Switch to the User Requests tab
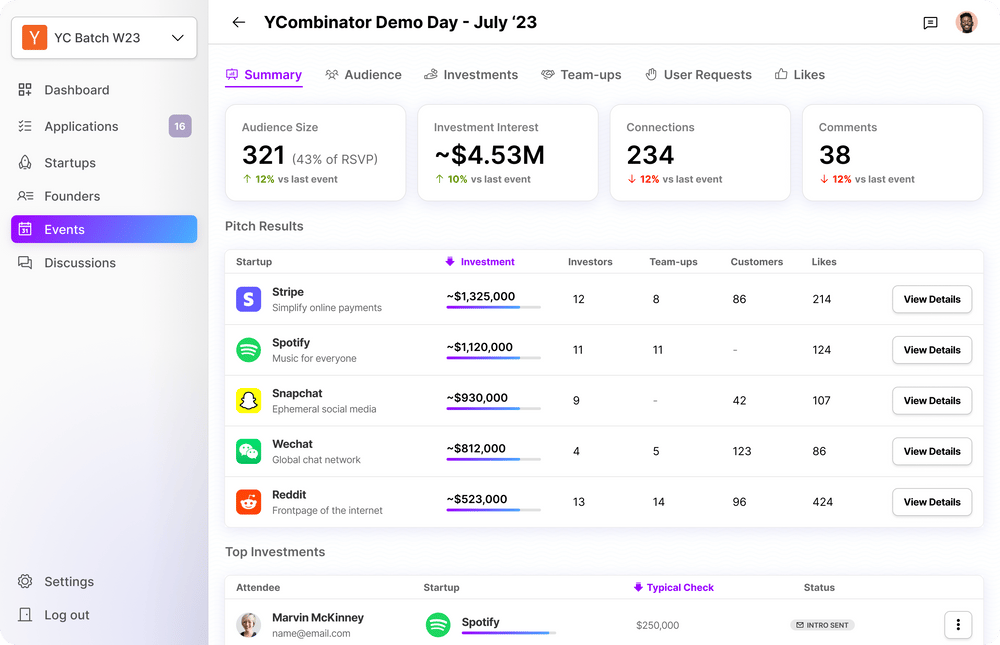This screenshot has height=645, width=1000. pos(698,75)
